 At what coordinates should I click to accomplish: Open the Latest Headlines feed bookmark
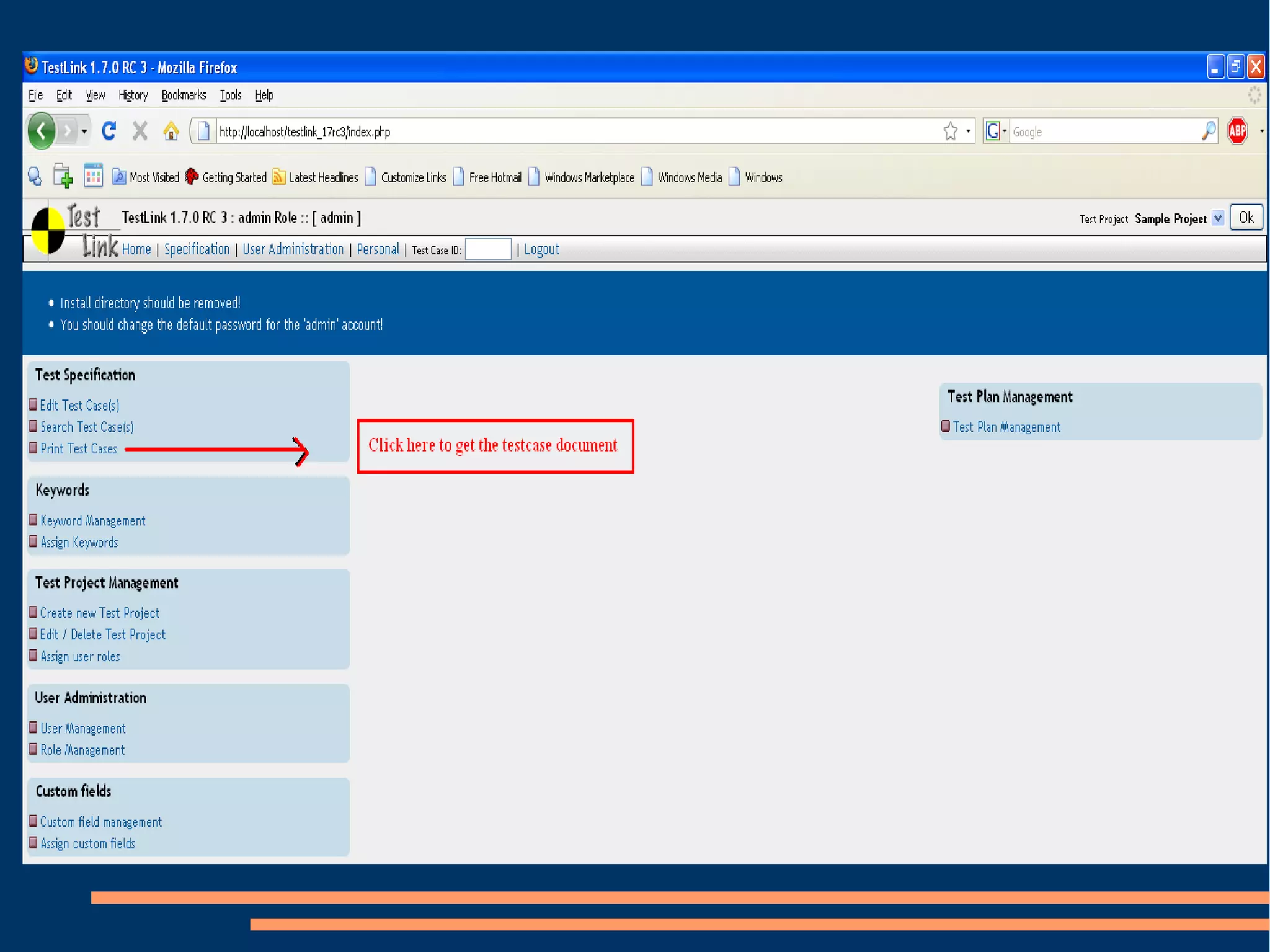(x=316, y=177)
